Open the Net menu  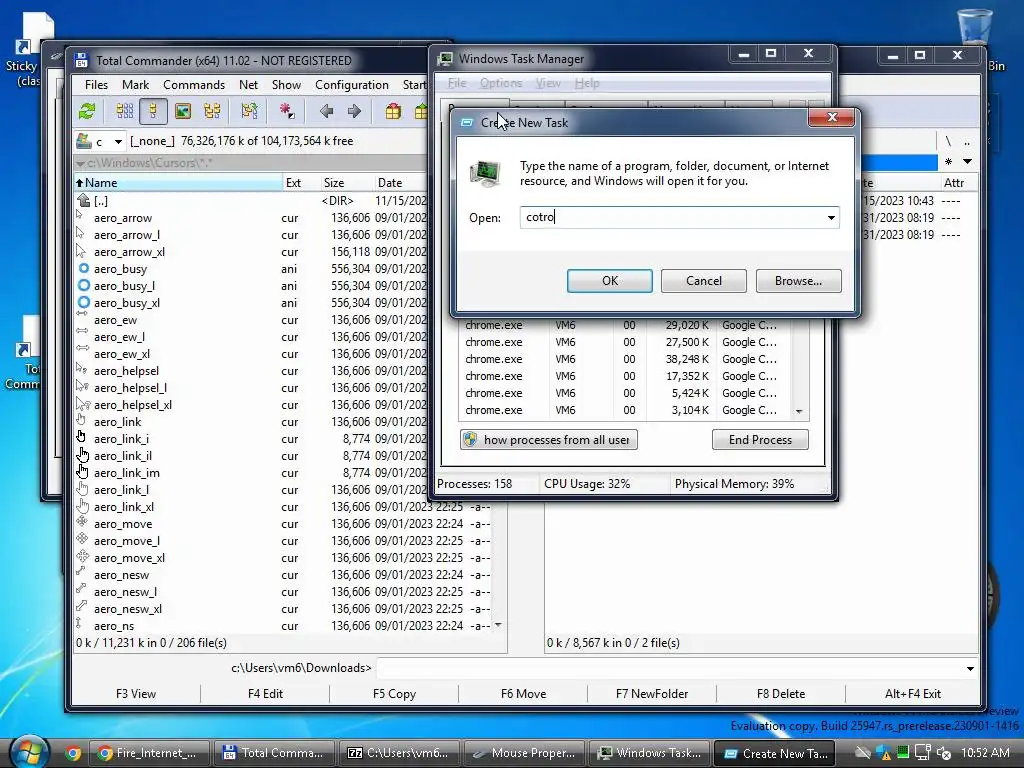point(248,85)
